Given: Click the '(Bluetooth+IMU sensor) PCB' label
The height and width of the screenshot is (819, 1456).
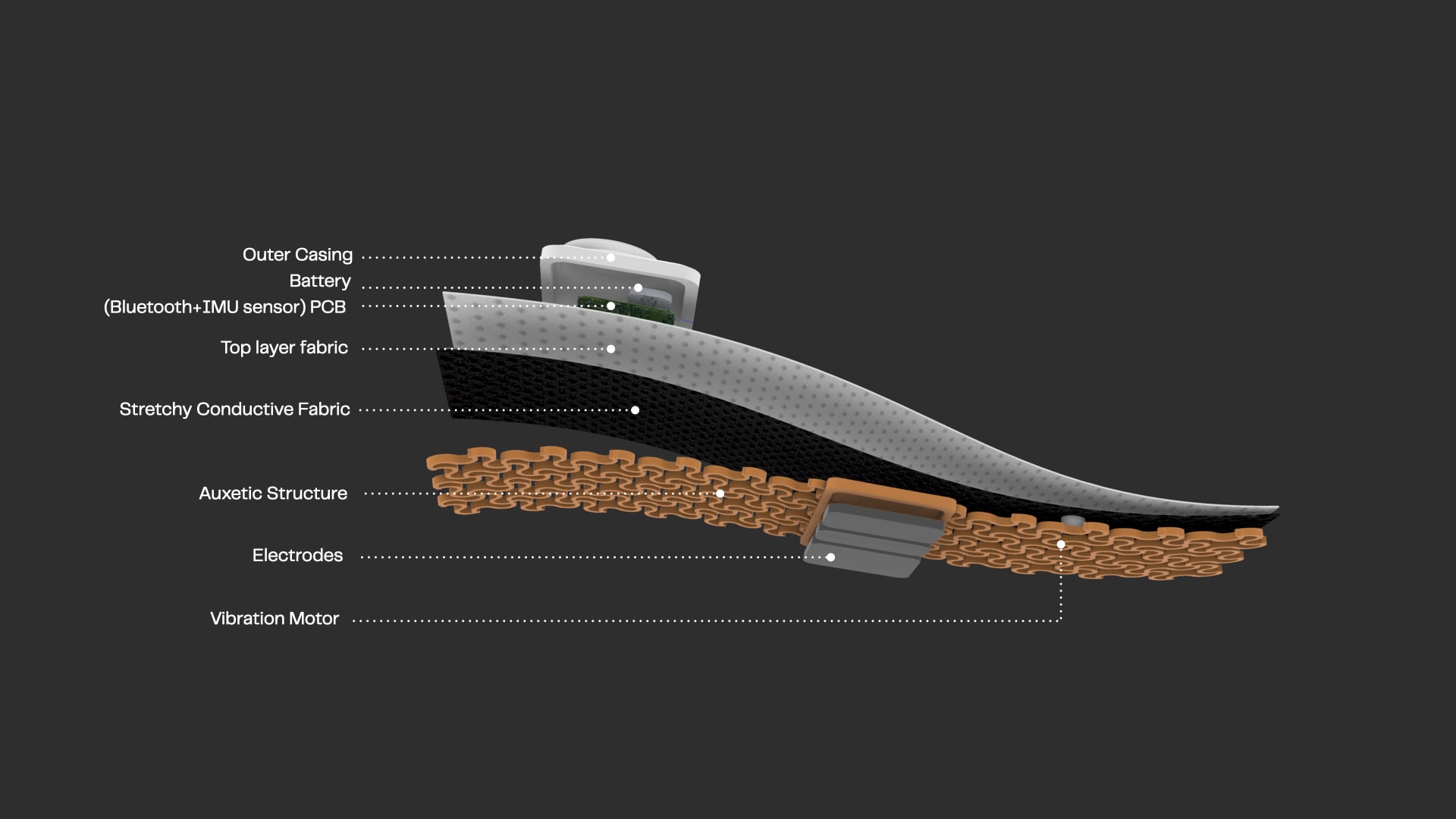Looking at the screenshot, I should (224, 307).
